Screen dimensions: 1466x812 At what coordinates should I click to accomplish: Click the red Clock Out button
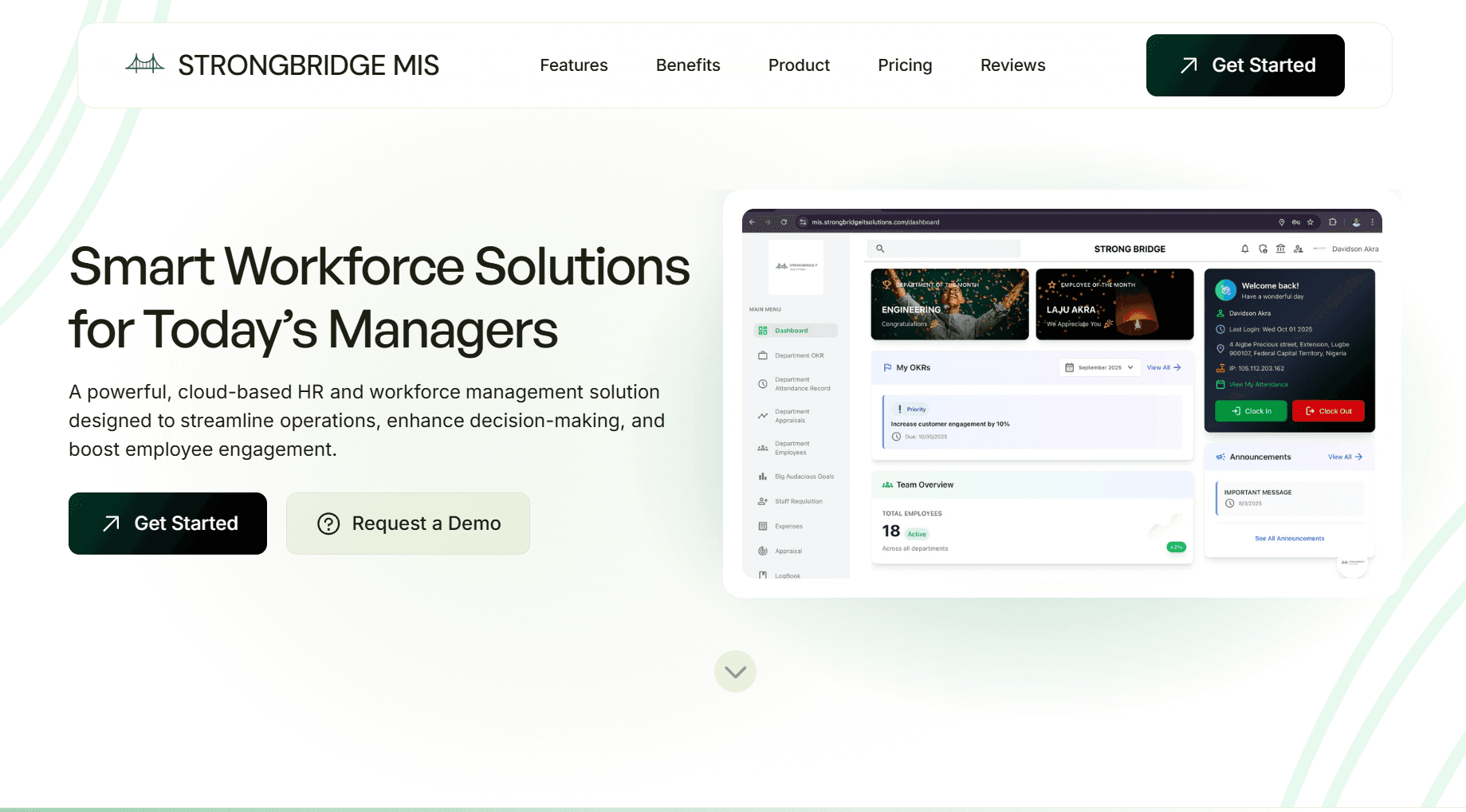pyautogui.click(x=1328, y=411)
